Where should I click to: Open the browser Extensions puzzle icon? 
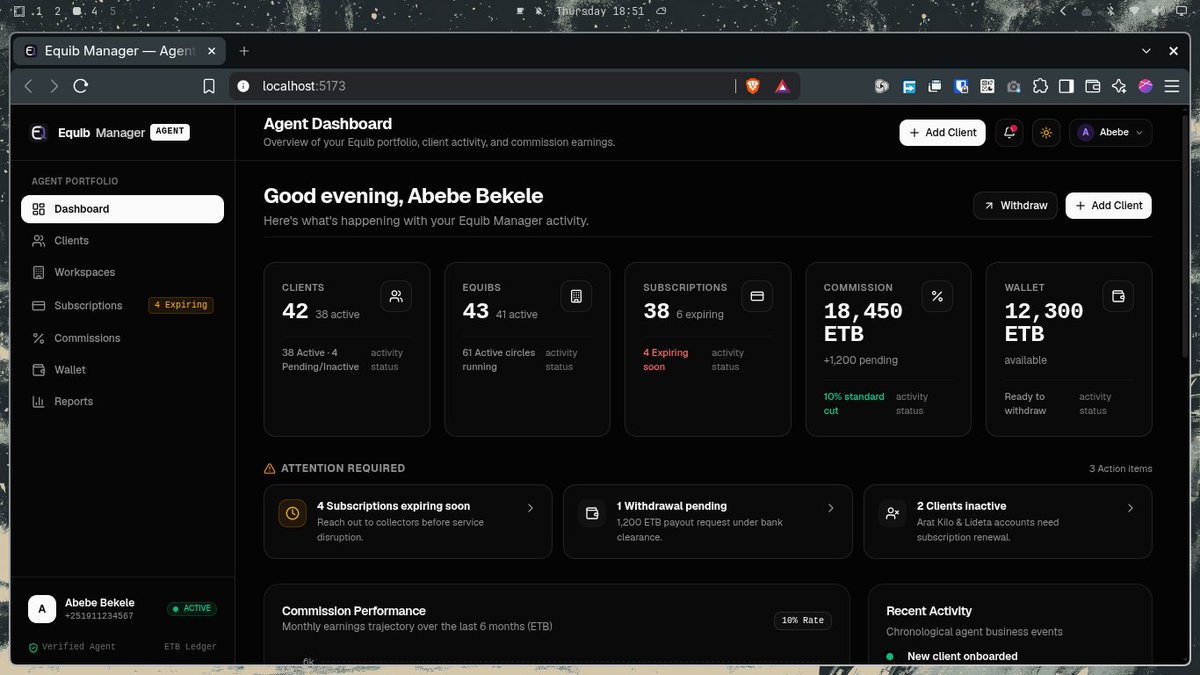pos(1040,87)
